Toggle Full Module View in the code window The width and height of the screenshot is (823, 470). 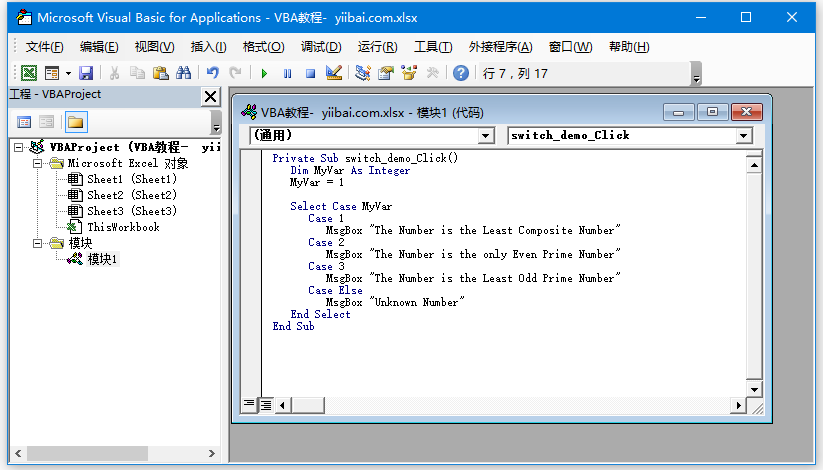point(266,405)
